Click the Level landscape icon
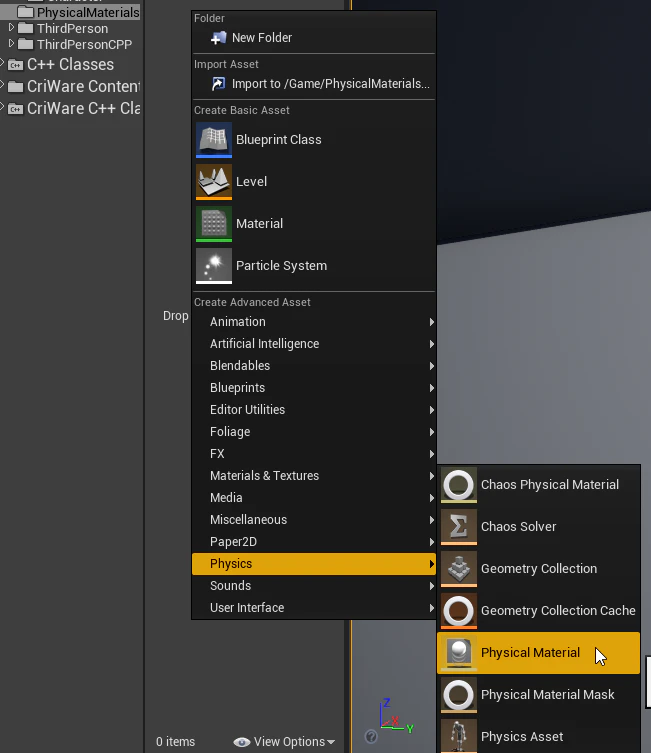Screen dimensions: 651x753 (x=214, y=182)
